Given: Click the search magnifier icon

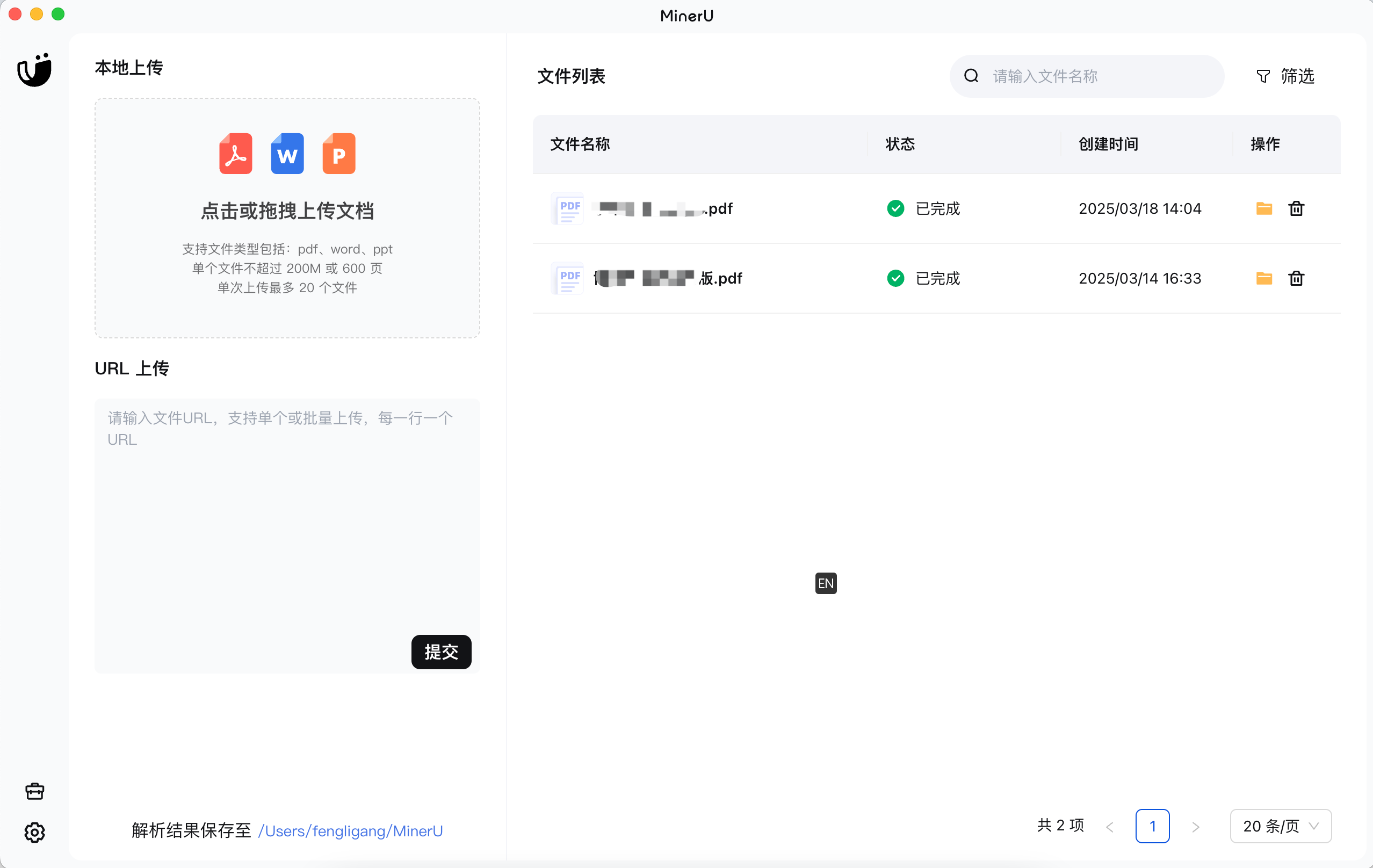Looking at the screenshot, I should (x=971, y=76).
